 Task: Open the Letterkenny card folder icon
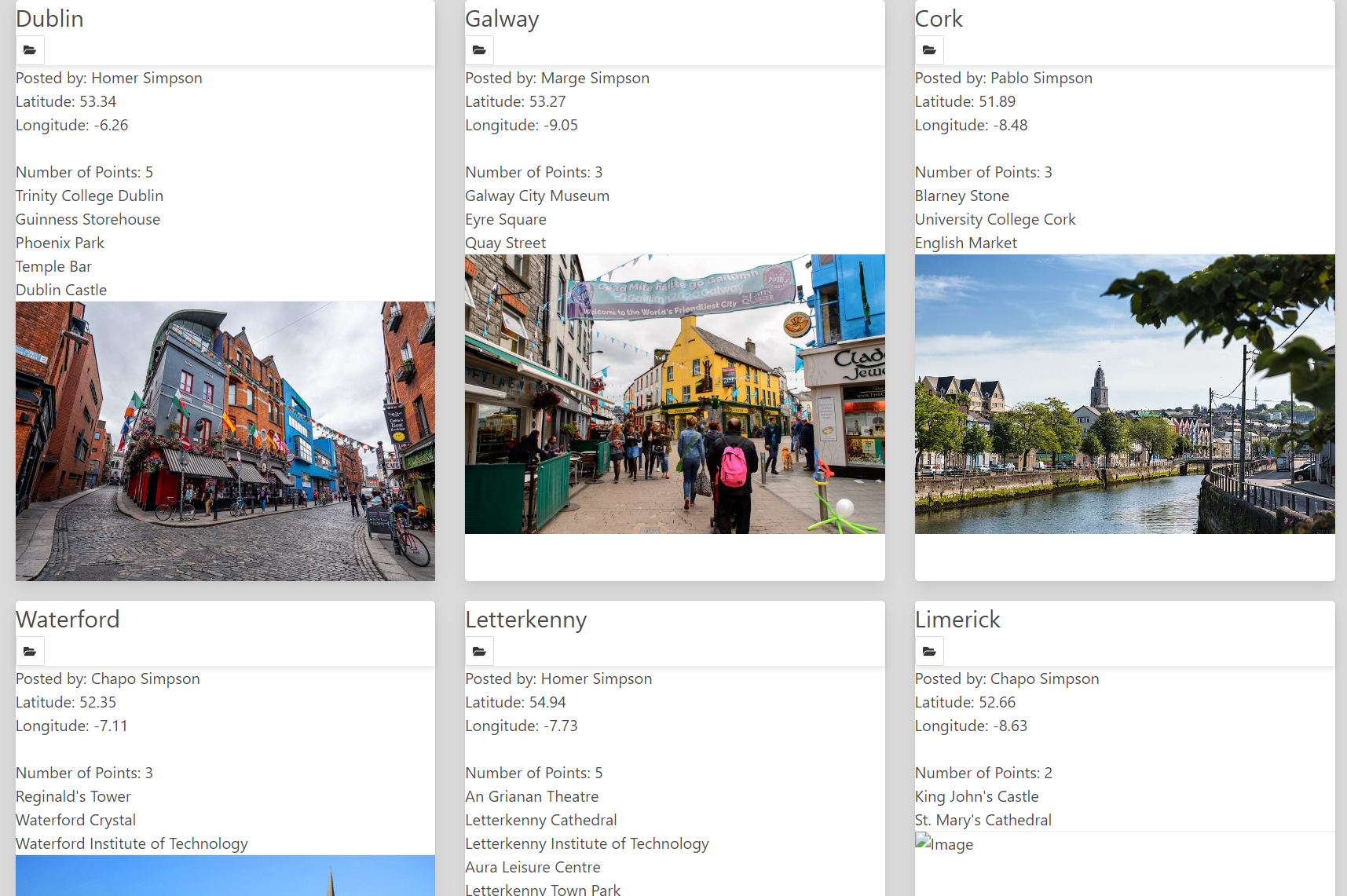tap(479, 651)
